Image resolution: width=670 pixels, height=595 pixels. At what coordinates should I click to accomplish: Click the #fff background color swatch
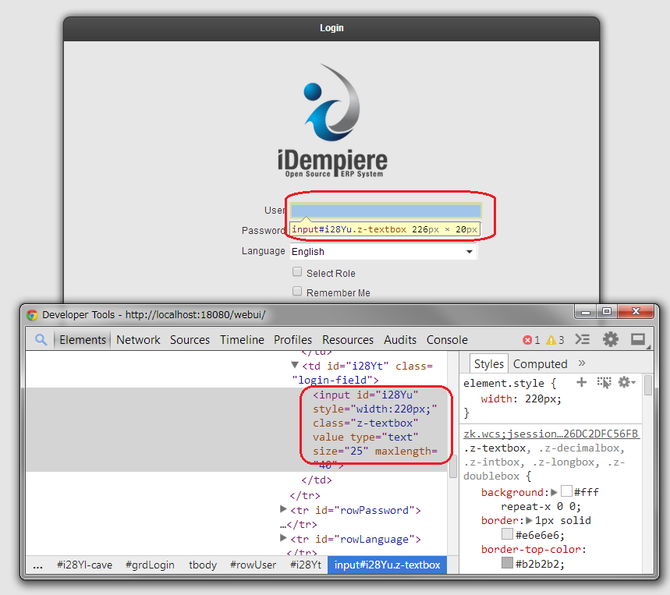pos(566,491)
